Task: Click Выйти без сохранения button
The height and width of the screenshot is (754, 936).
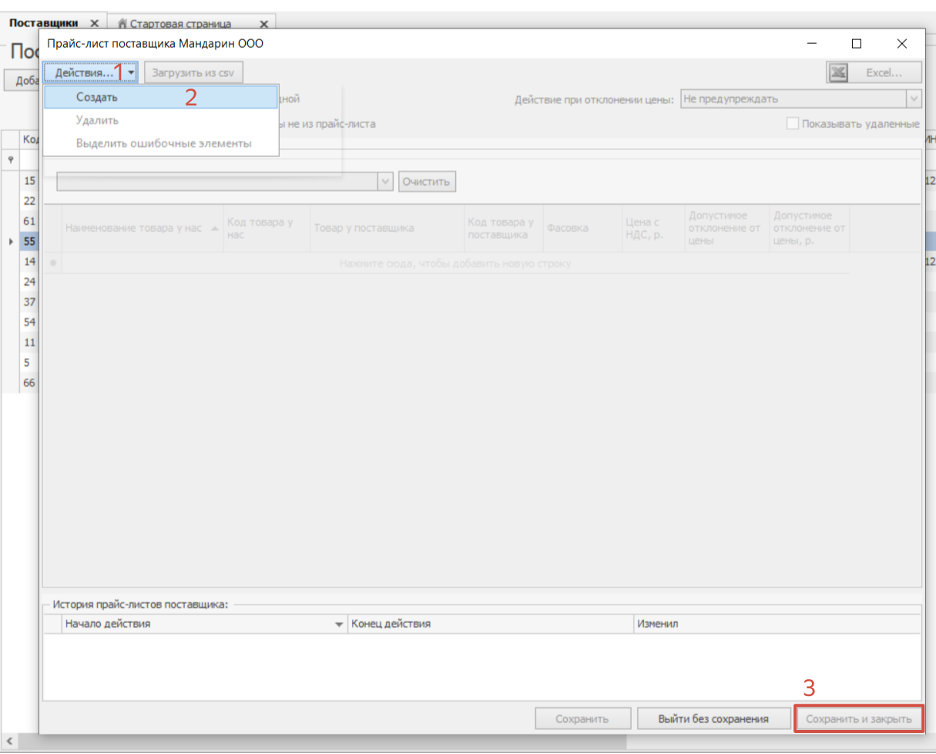Action: click(x=713, y=719)
